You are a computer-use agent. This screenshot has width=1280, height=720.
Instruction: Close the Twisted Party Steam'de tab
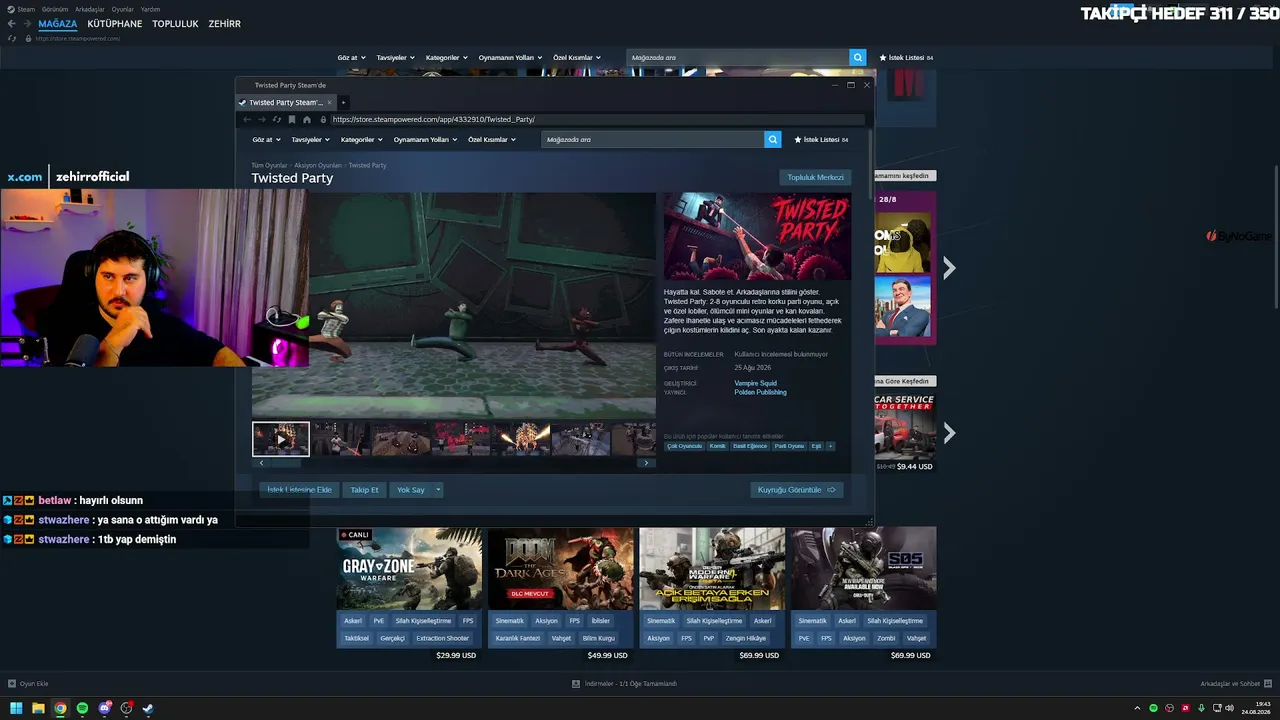tap(330, 102)
